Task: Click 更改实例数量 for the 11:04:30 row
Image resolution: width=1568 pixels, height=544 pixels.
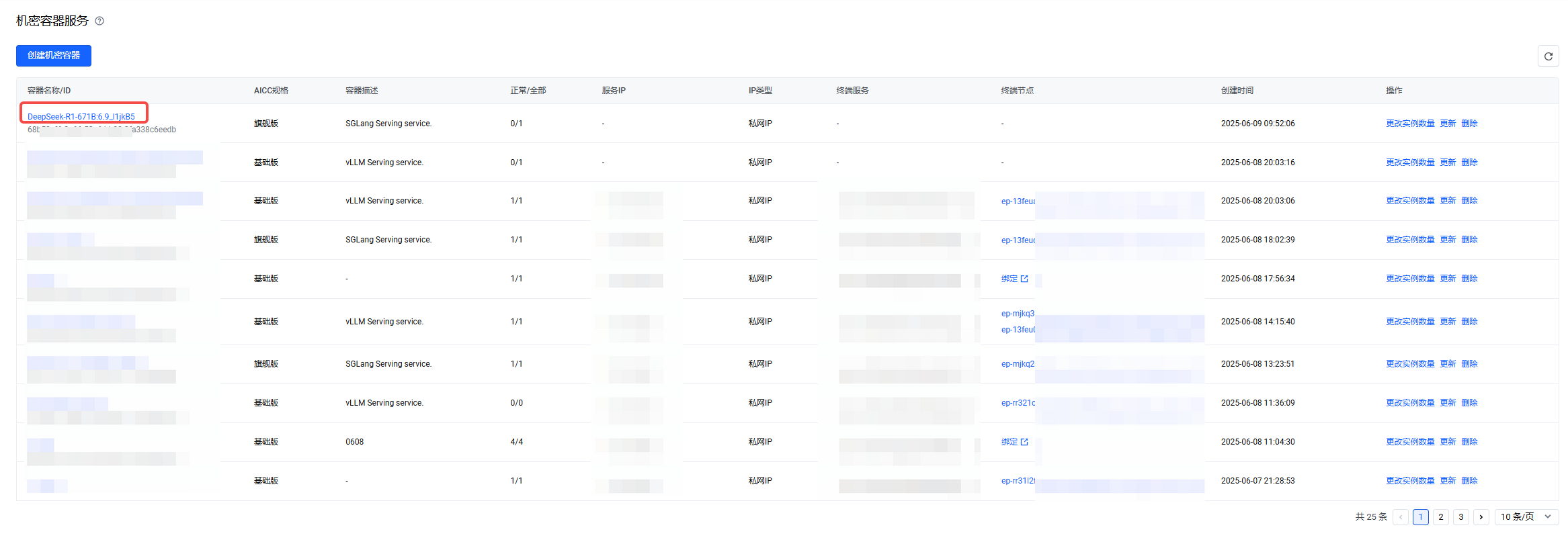Action: pyautogui.click(x=1410, y=442)
